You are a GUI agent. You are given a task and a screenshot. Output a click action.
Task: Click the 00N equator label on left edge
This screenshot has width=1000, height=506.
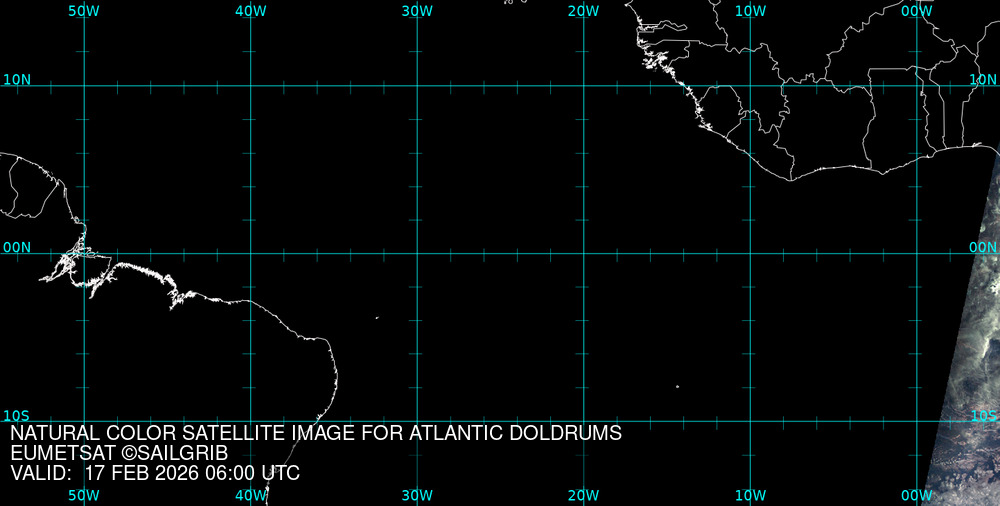pos(16,247)
